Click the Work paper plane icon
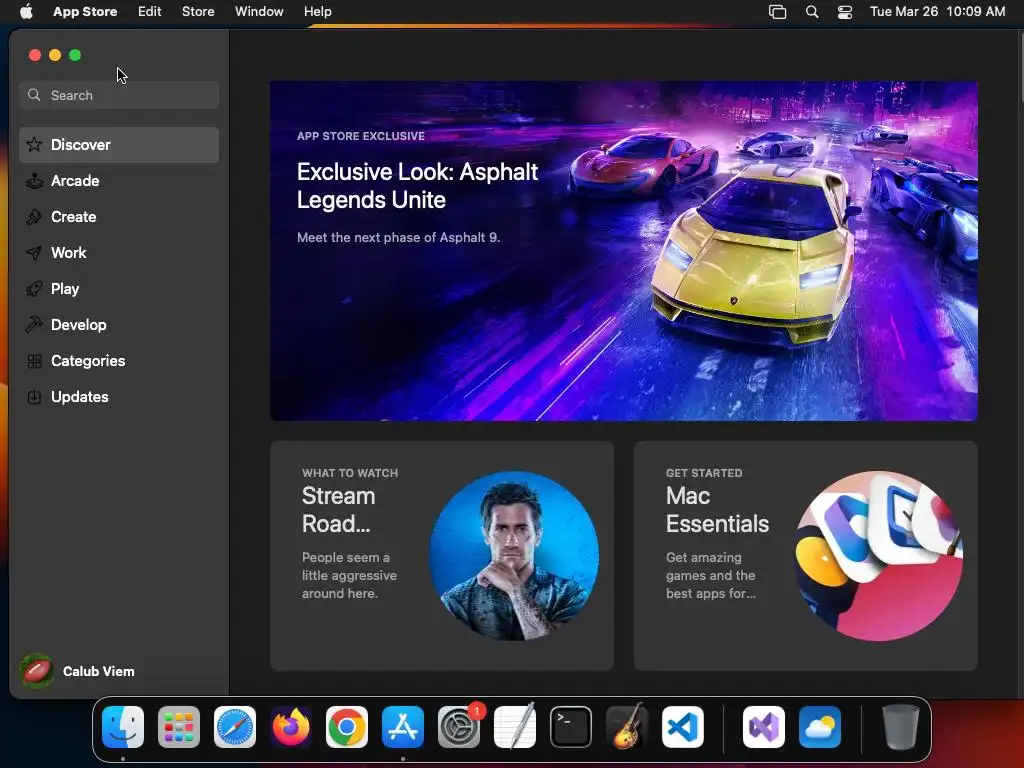The height and width of the screenshot is (768, 1024). 34,253
